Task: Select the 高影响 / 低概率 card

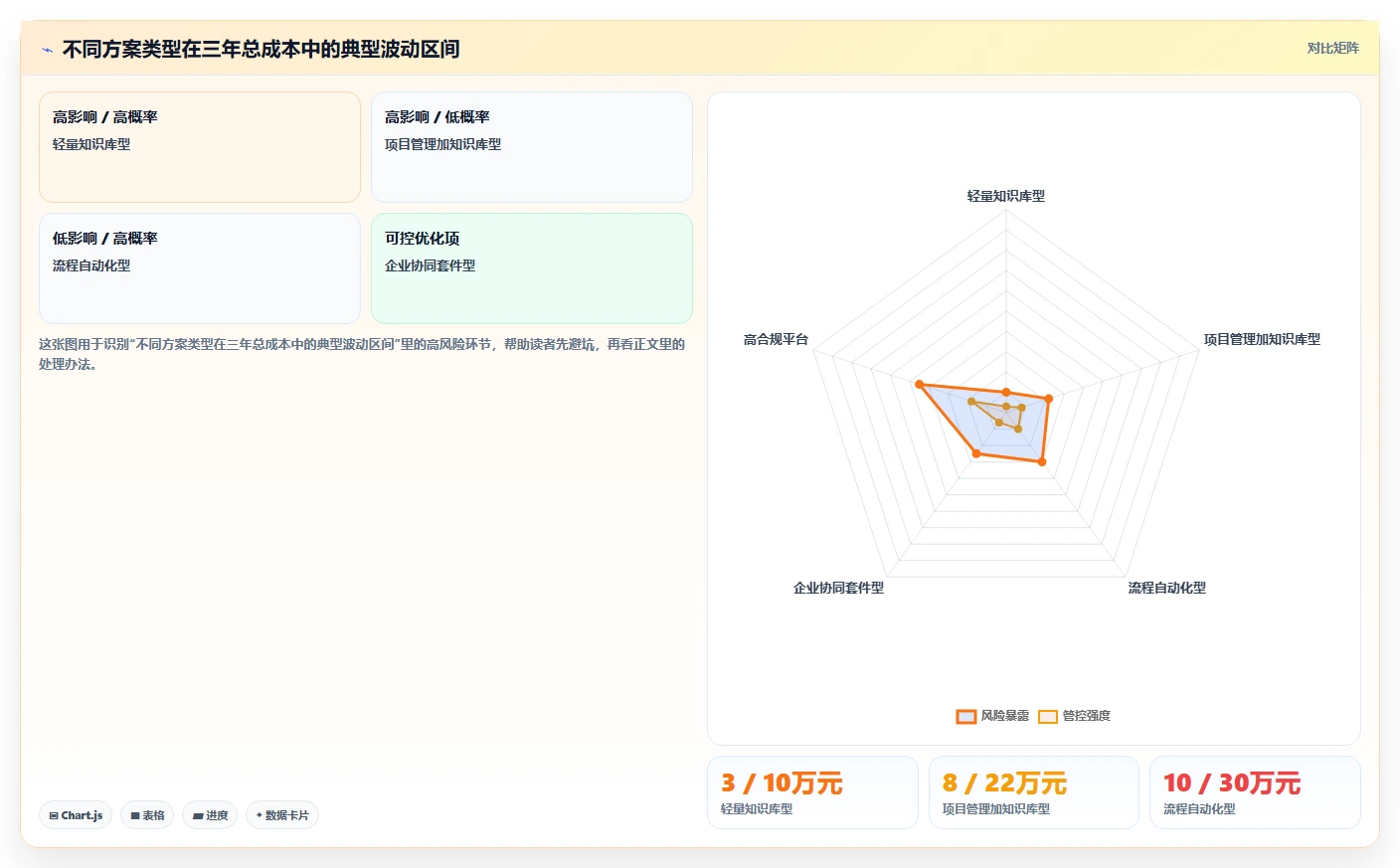Action: click(532, 147)
